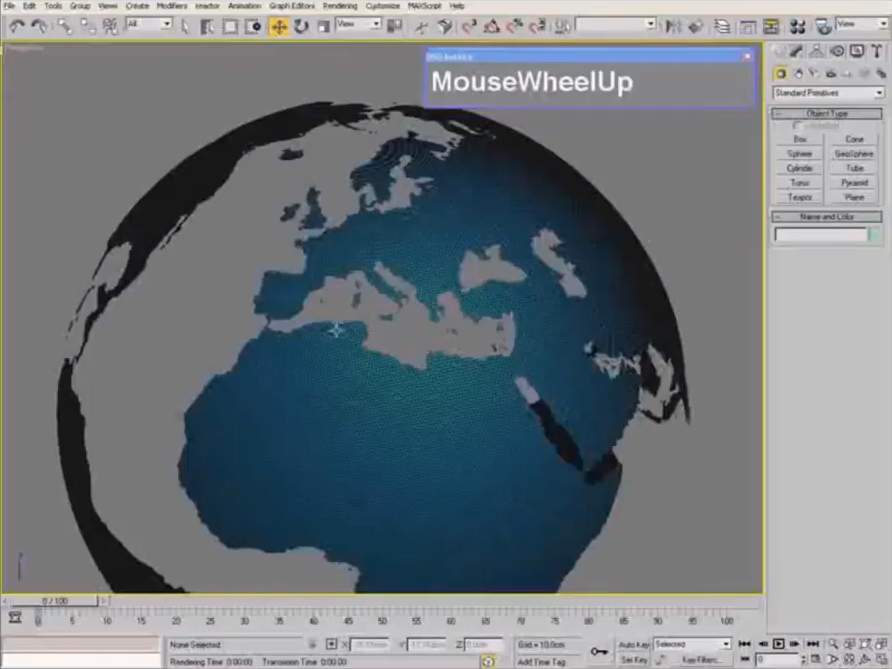Click the Select and Manipulate icon
The height and width of the screenshot is (669, 892).
click(422, 26)
